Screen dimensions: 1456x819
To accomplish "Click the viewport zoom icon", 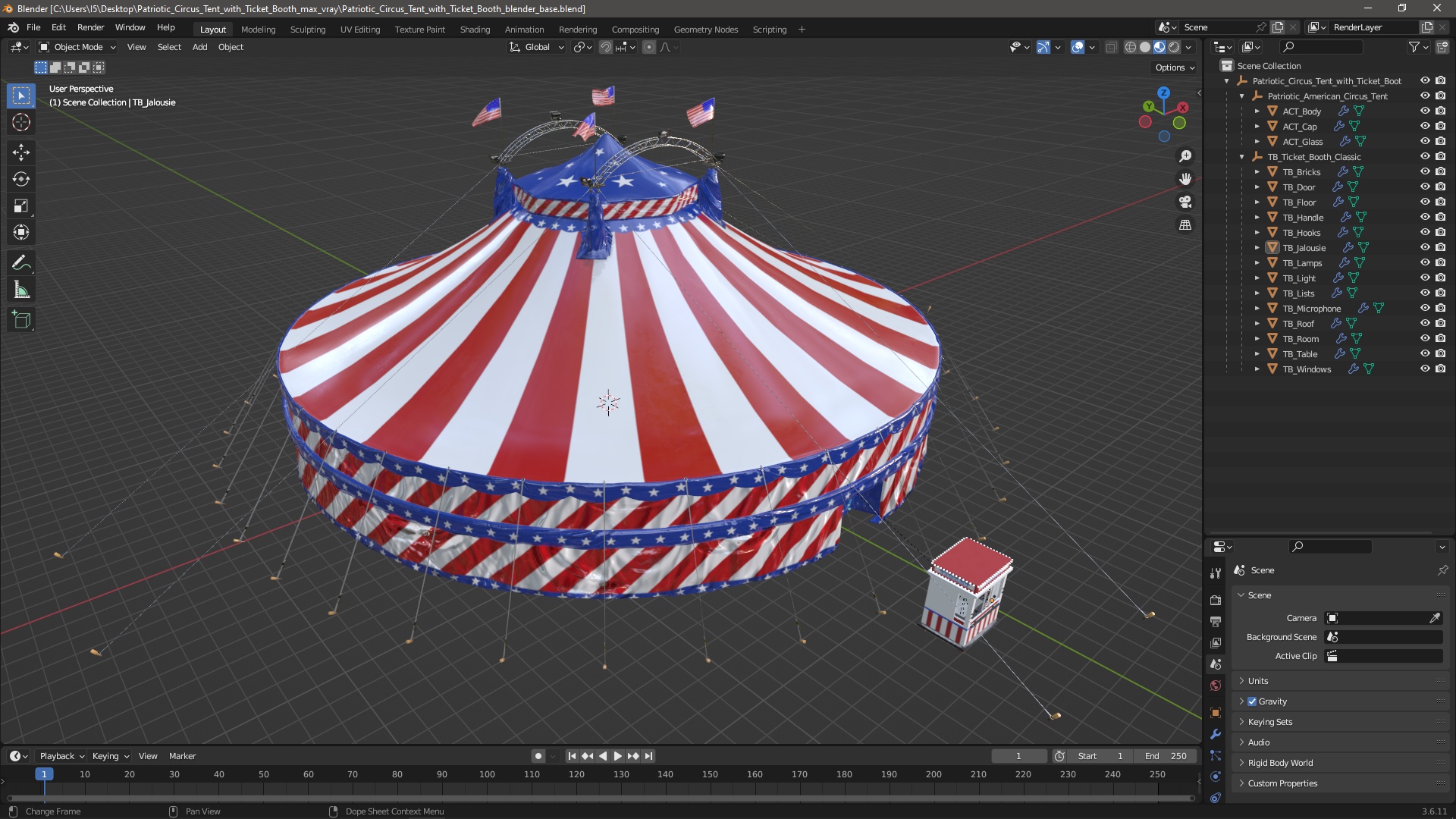I will click(1185, 156).
